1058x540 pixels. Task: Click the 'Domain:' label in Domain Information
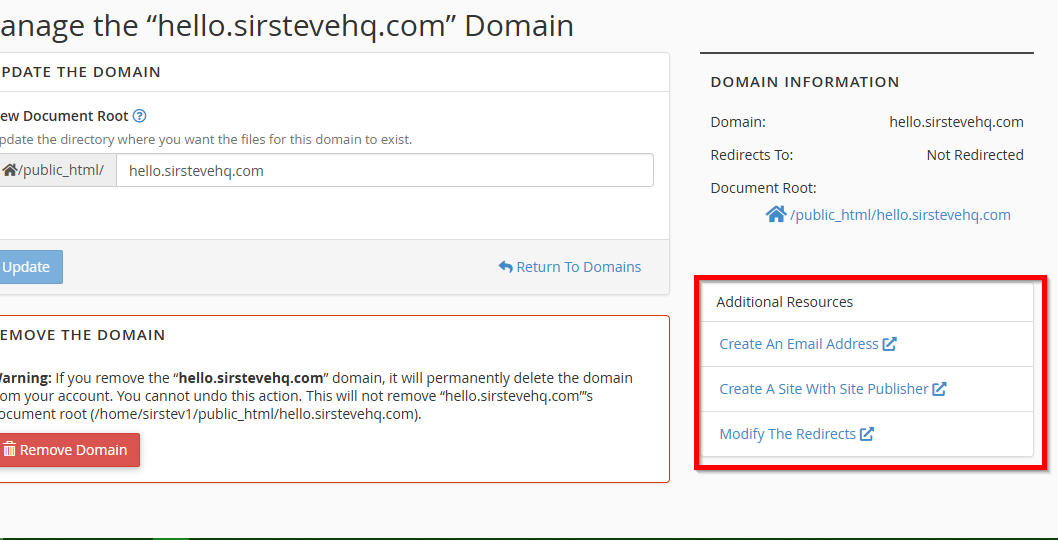738,122
